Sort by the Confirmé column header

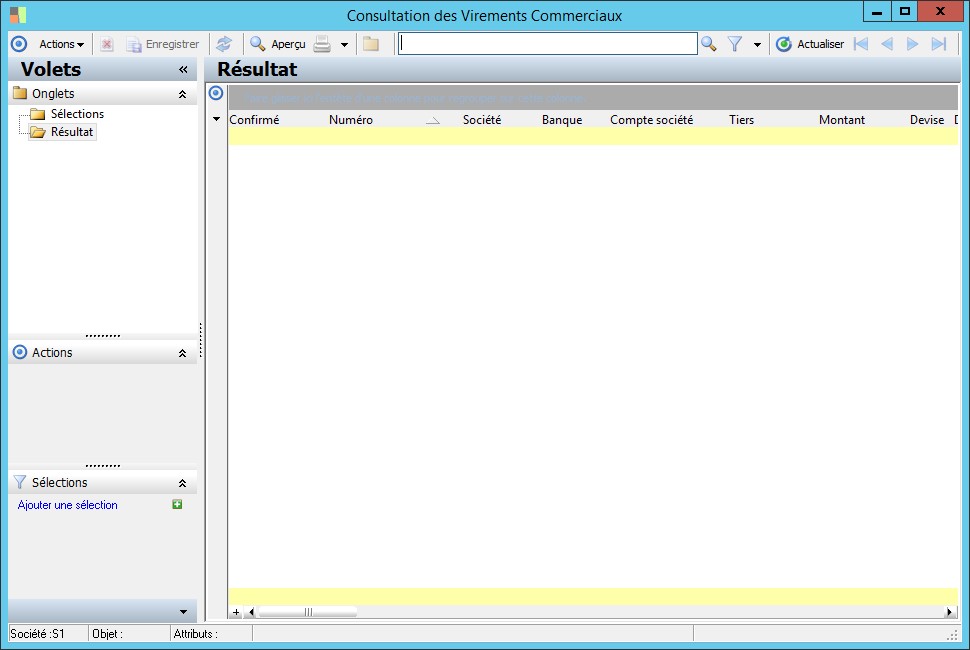254,119
